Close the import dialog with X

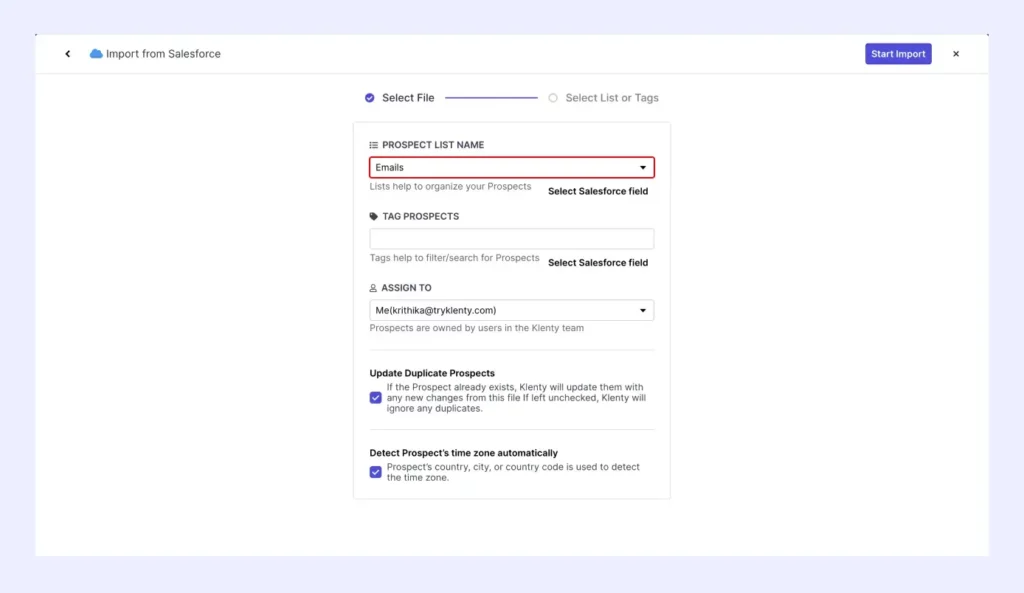coord(955,54)
